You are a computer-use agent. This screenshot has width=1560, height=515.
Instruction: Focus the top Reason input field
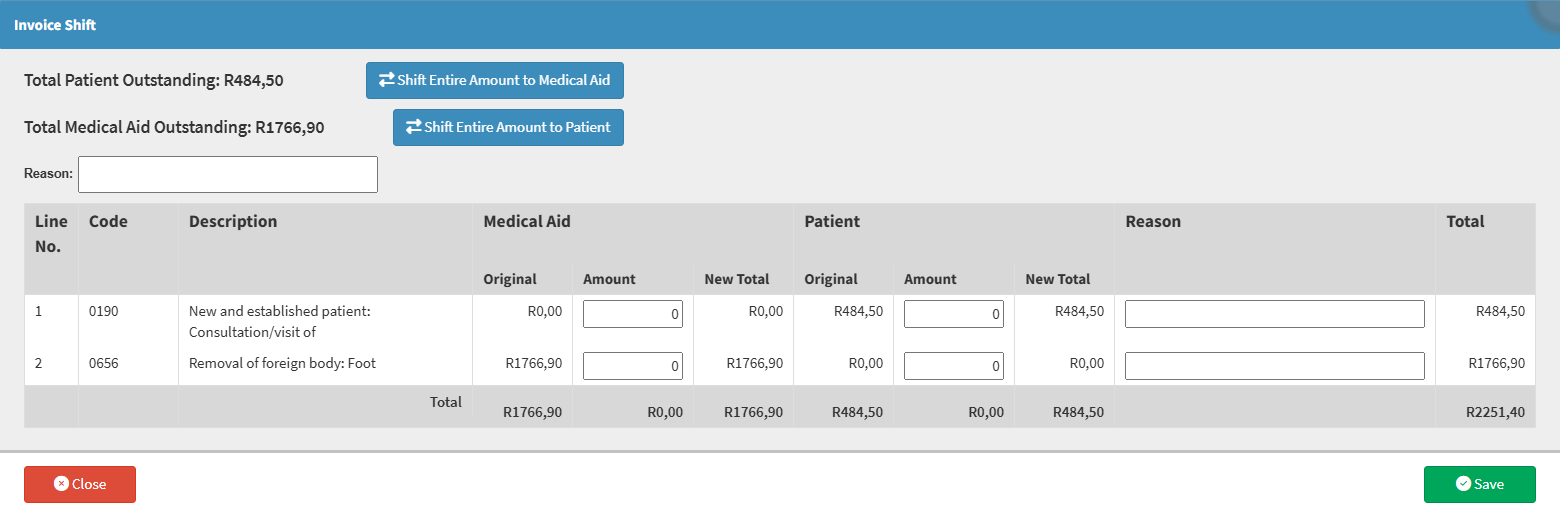click(228, 174)
